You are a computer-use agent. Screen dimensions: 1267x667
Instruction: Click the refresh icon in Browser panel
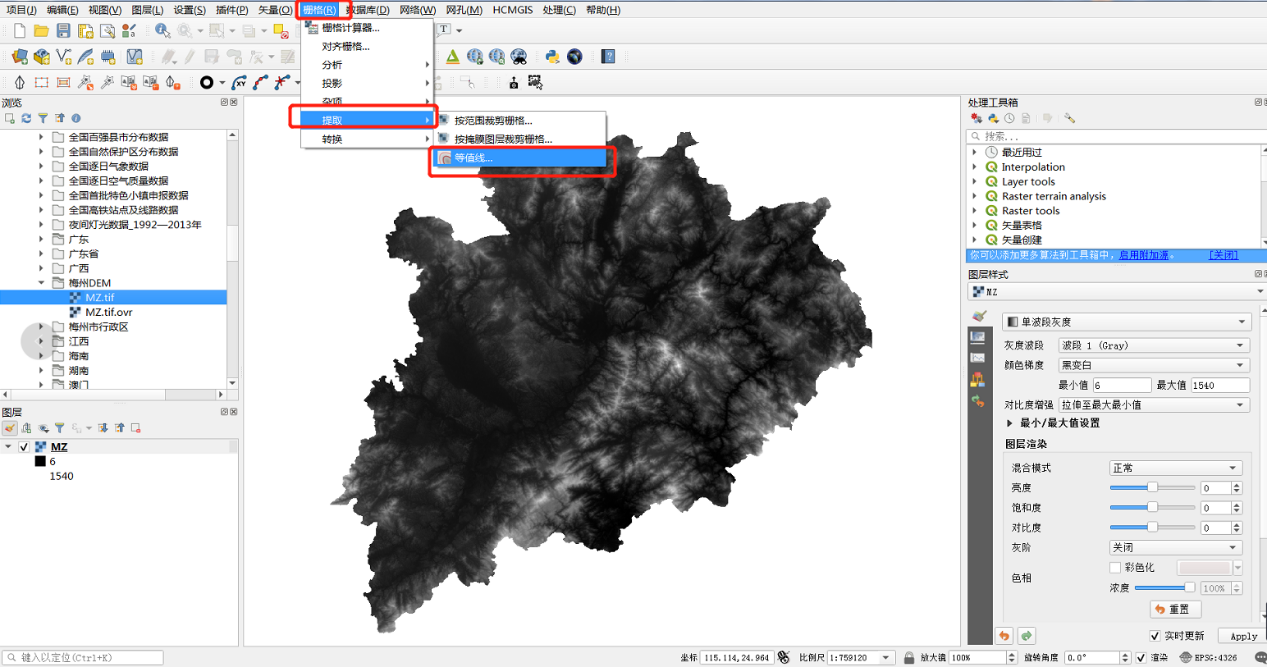pyautogui.click(x=26, y=118)
